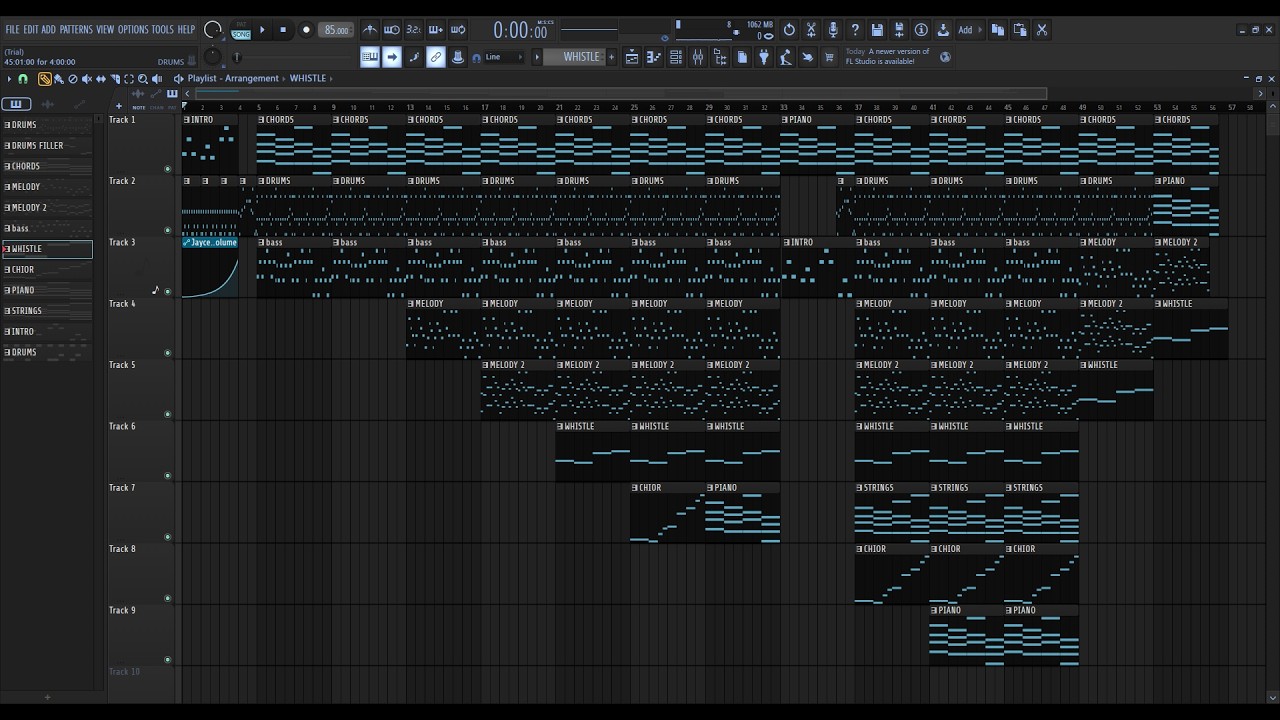Arm the Record button
The width and height of the screenshot is (1280, 720).
306,30
